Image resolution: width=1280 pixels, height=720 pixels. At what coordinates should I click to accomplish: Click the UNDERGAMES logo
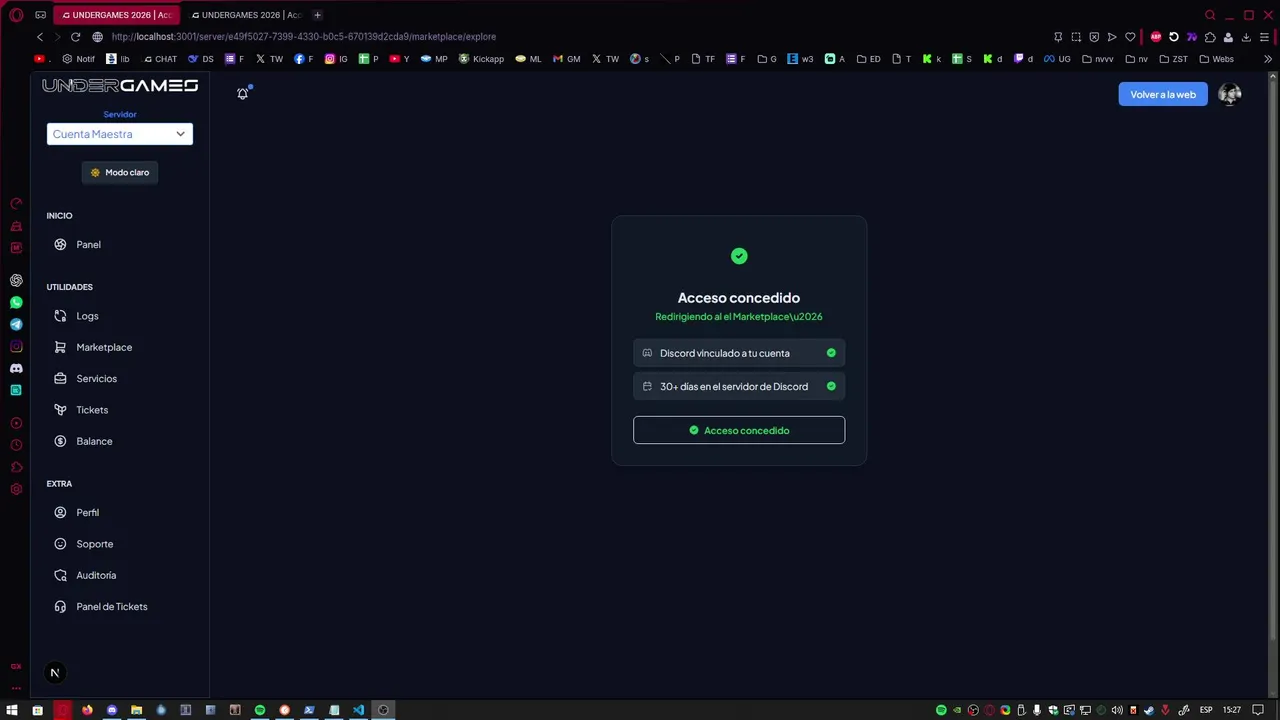120,86
